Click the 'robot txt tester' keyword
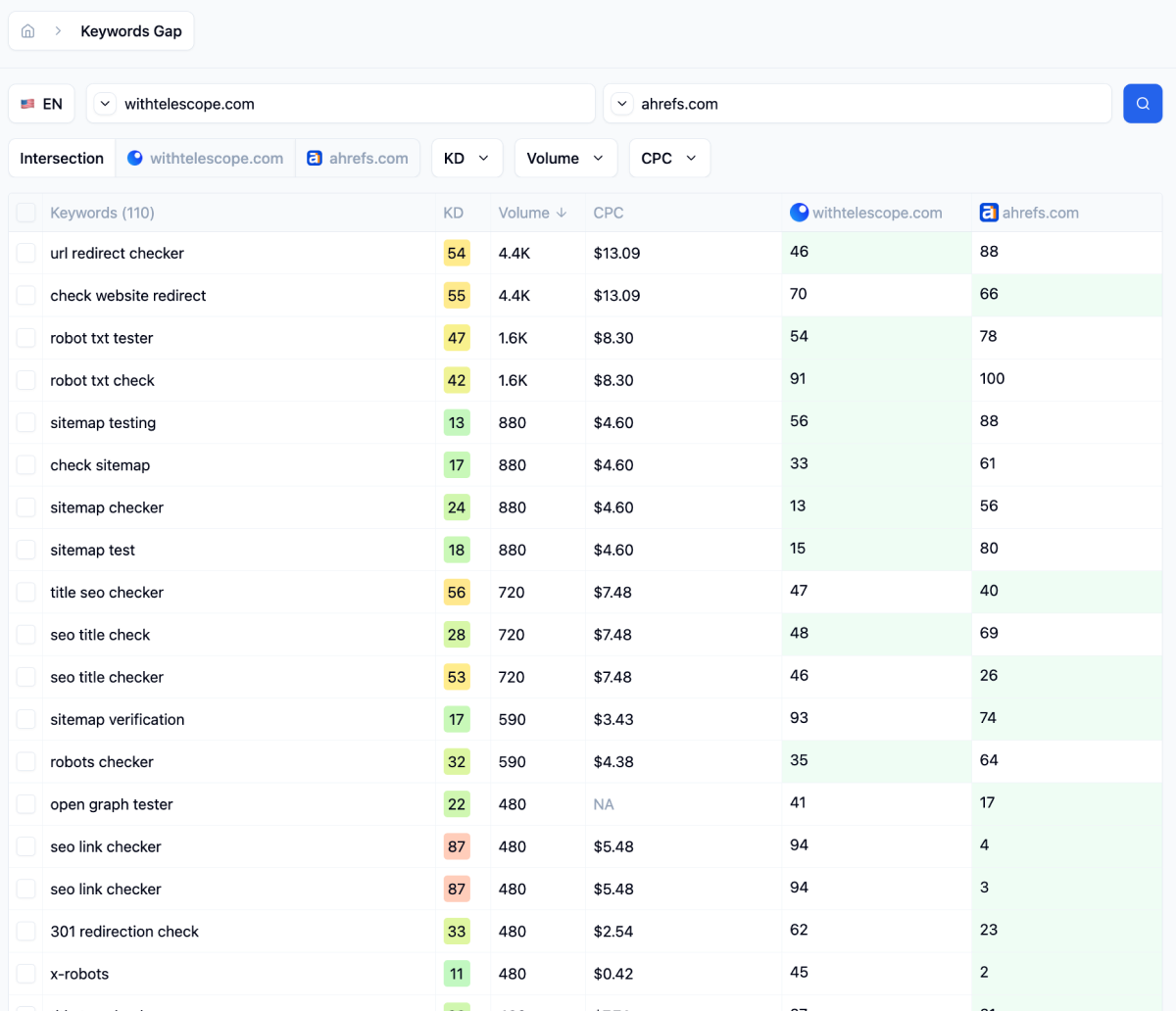 click(x=102, y=338)
